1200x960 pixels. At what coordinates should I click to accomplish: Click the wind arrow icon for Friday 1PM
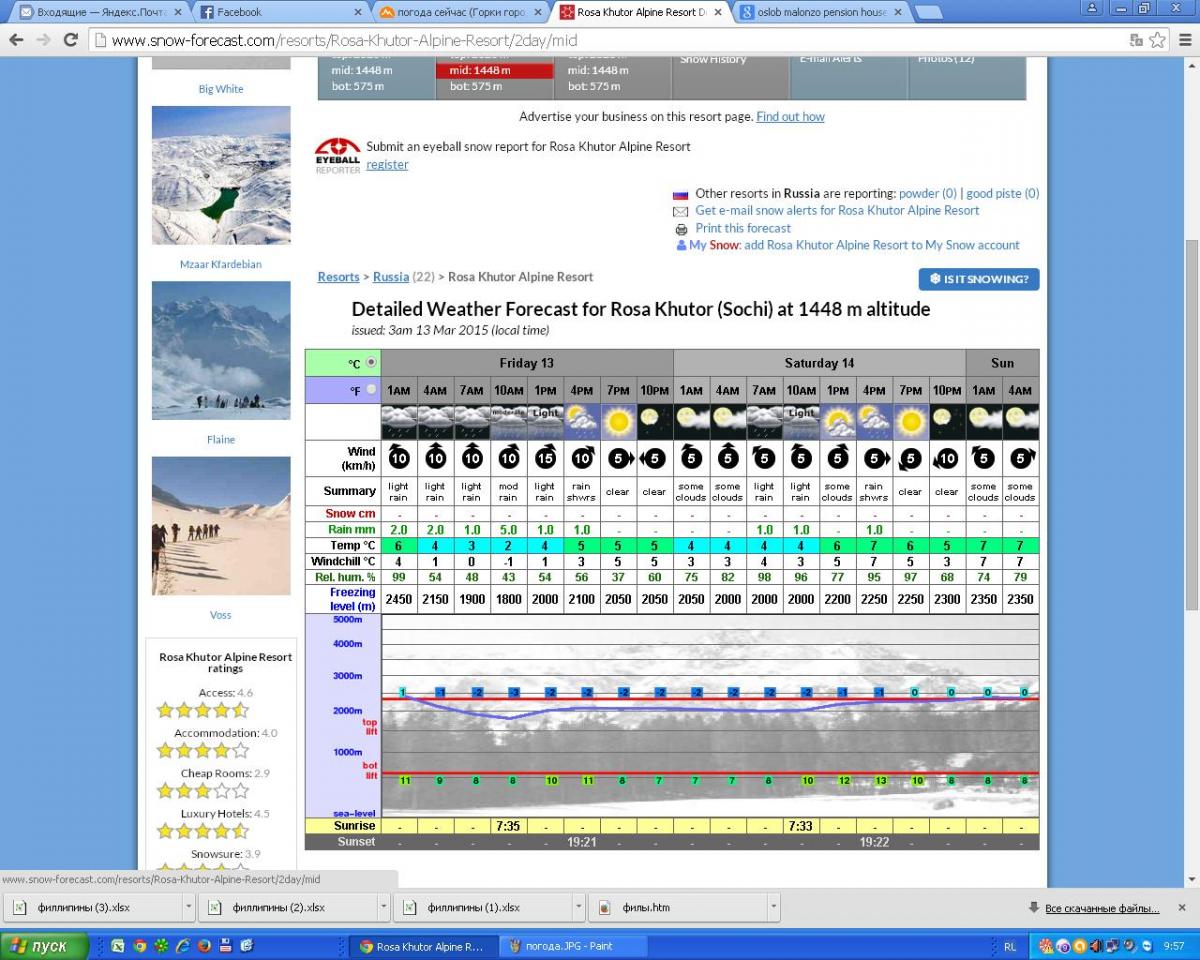point(545,458)
